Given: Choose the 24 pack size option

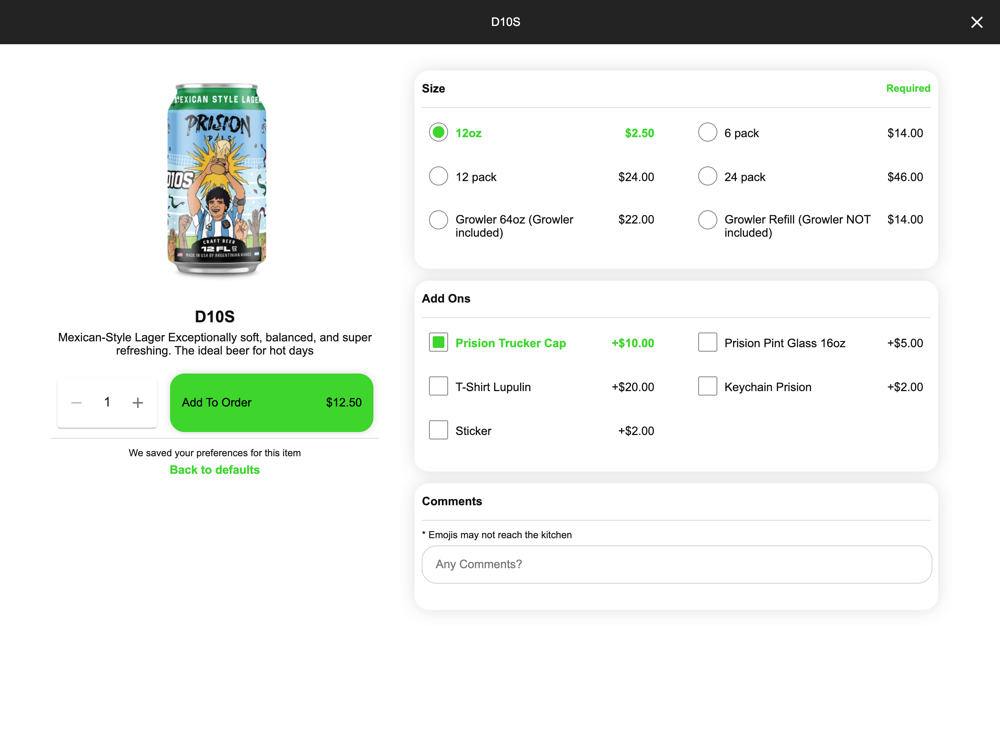Looking at the screenshot, I should tap(707, 177).
